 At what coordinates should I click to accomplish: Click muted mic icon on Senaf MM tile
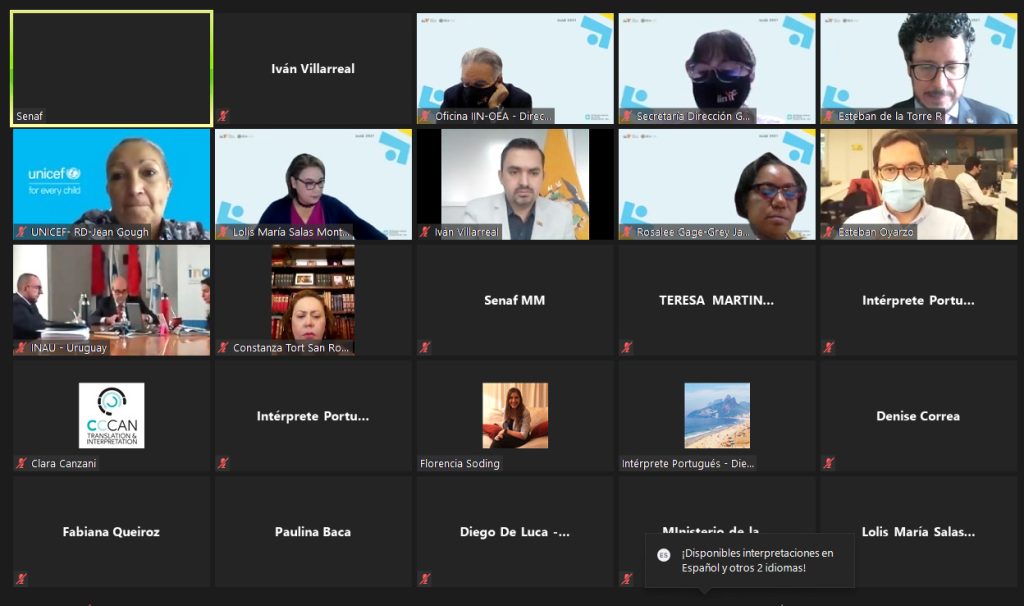click(424, 347)
